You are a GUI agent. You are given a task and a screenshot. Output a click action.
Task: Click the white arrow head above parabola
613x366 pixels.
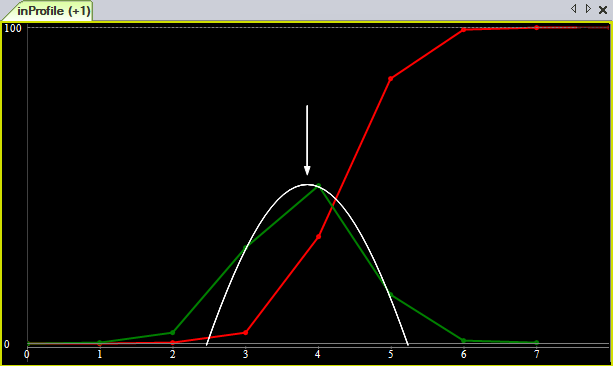pyautogui.click(x=307, y=170)
